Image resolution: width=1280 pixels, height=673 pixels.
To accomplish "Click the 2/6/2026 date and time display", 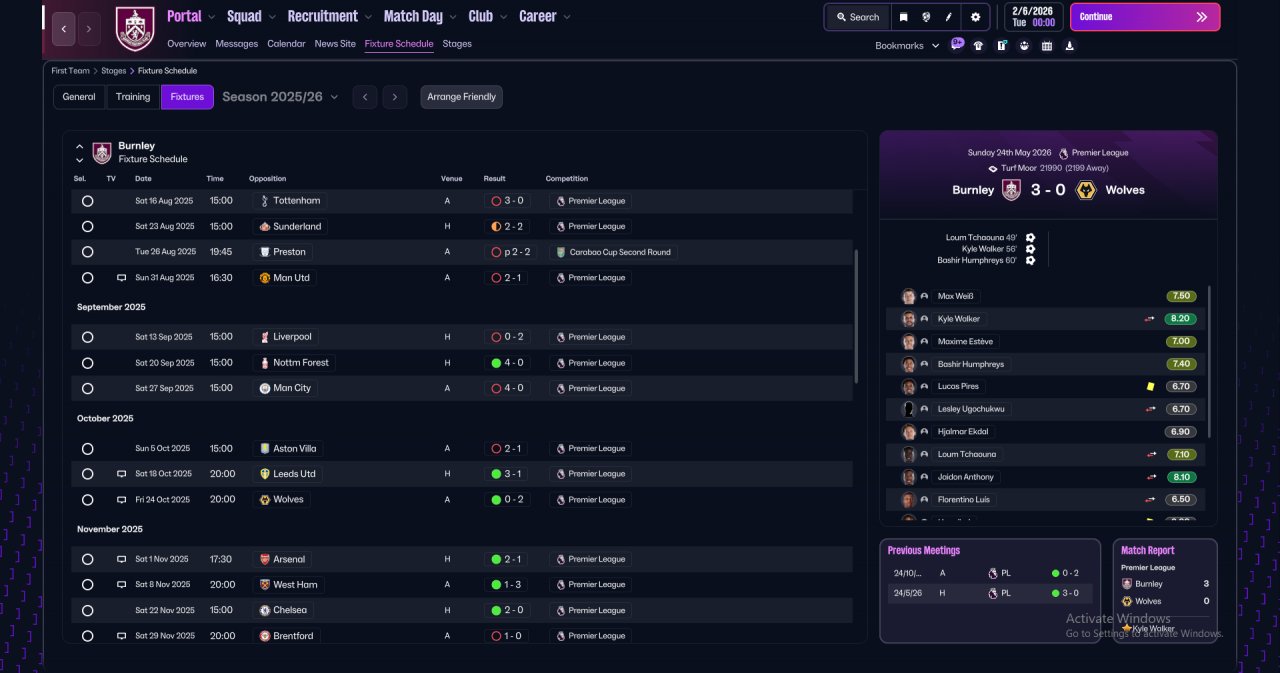I will (1034, 17).
